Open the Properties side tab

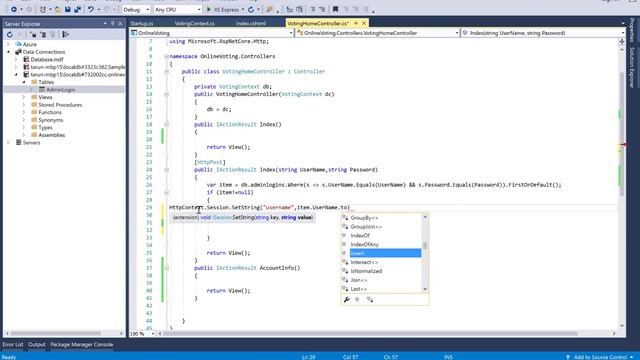pos(632,29)
